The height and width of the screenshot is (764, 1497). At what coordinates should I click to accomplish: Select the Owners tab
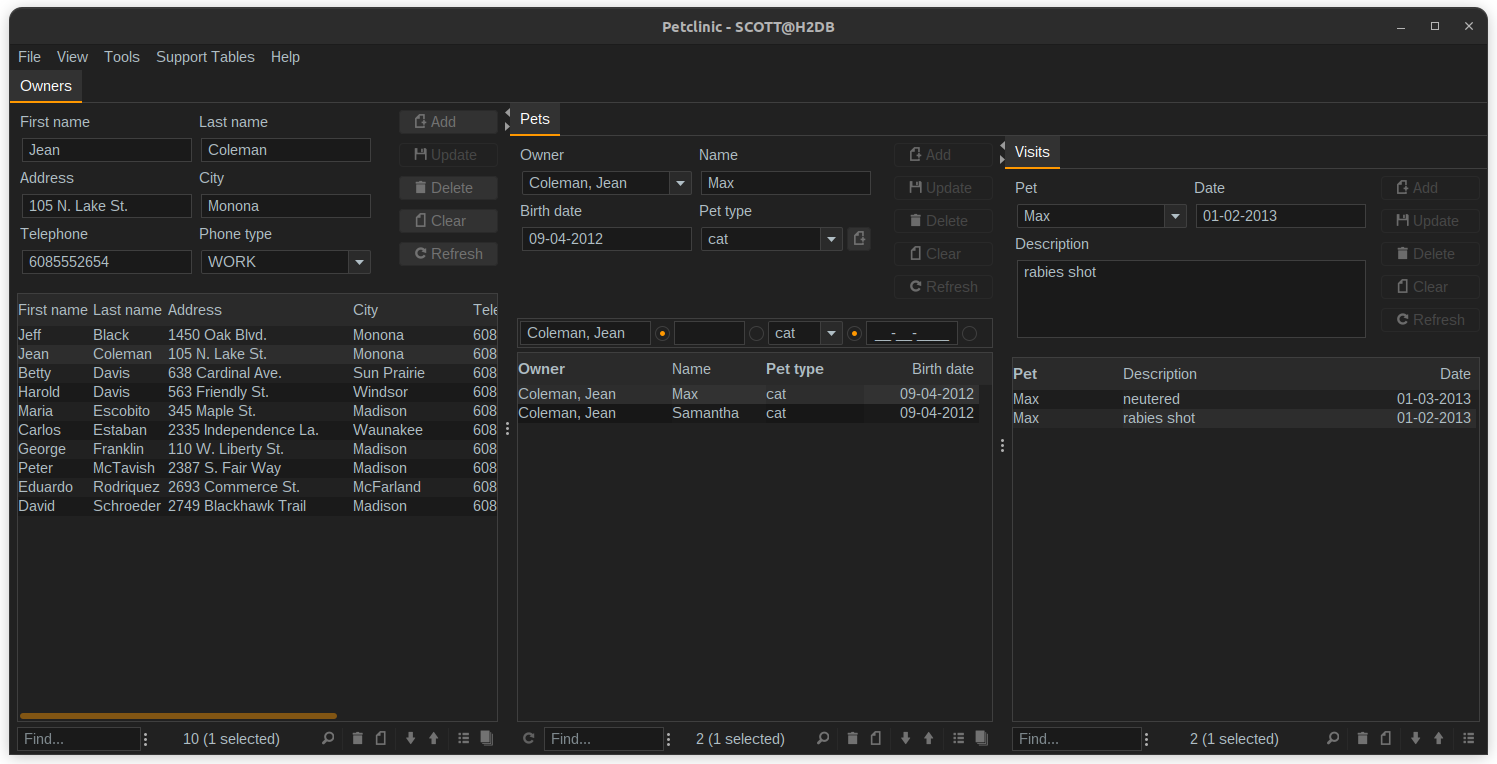[46, 86]
